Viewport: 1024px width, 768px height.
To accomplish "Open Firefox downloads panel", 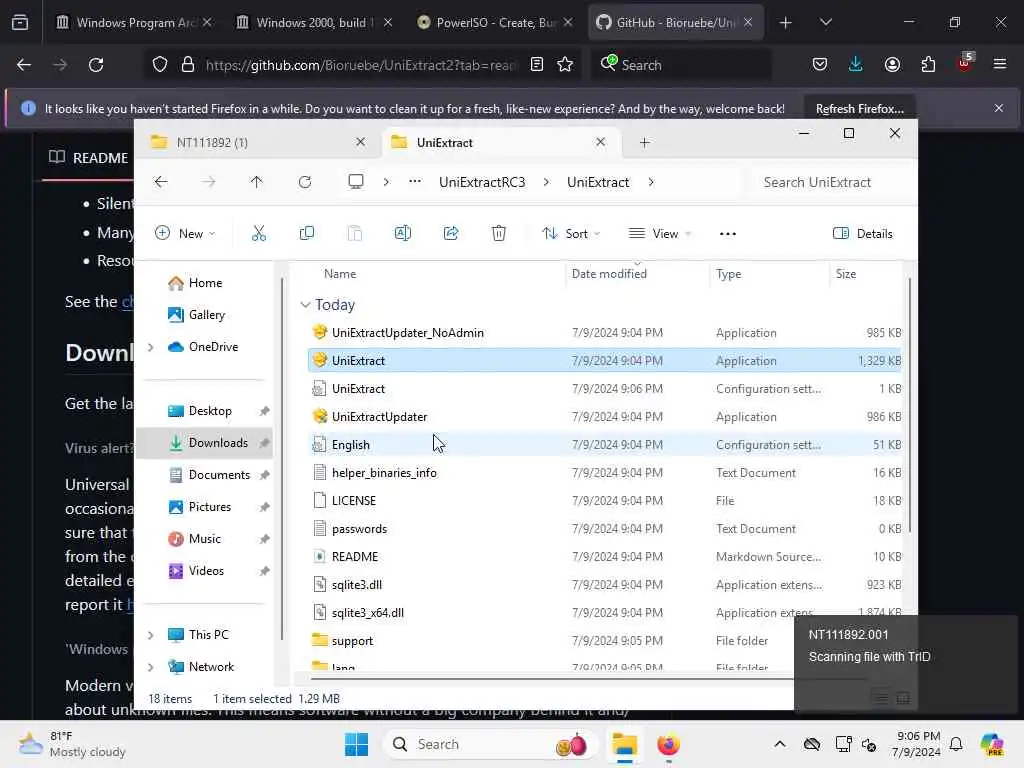I will 856,65.
